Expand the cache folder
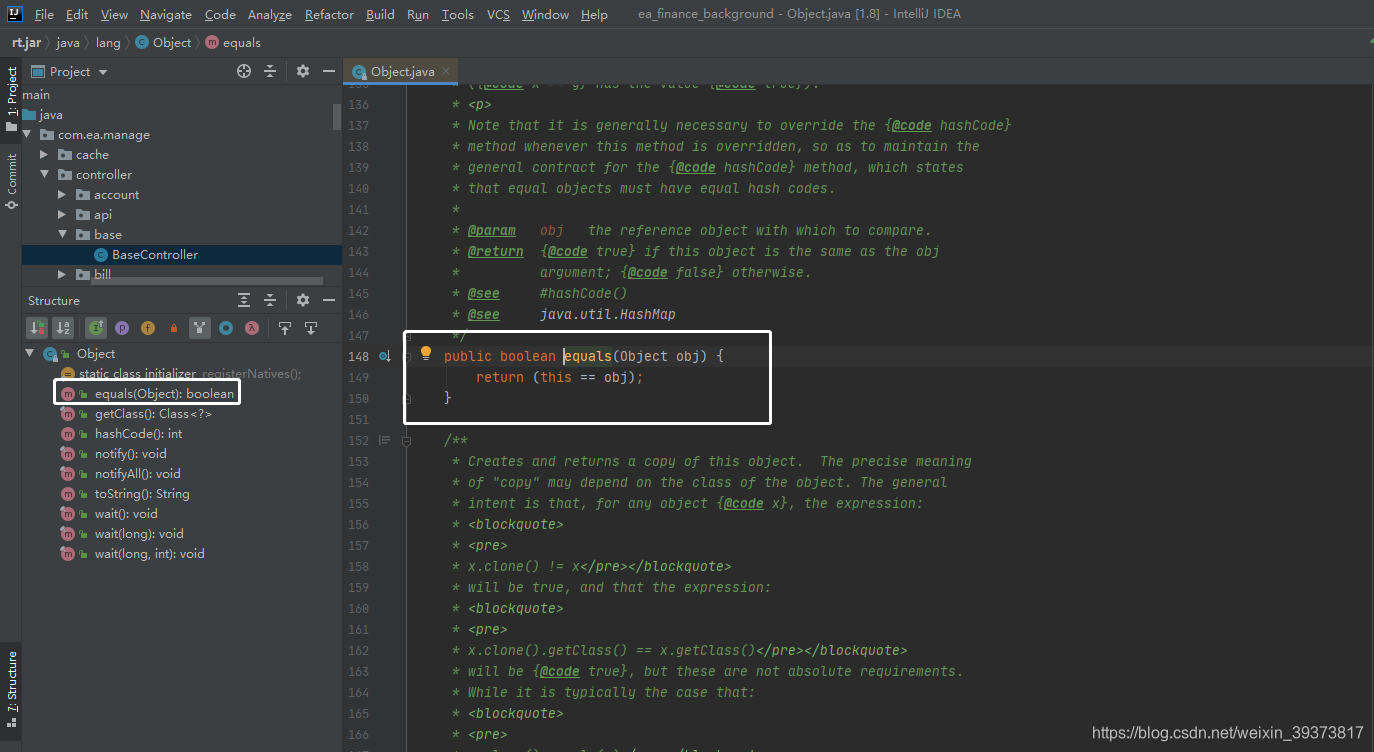Image resolution: width=1374 pixels, height=752 pixels. pos(44,155)
